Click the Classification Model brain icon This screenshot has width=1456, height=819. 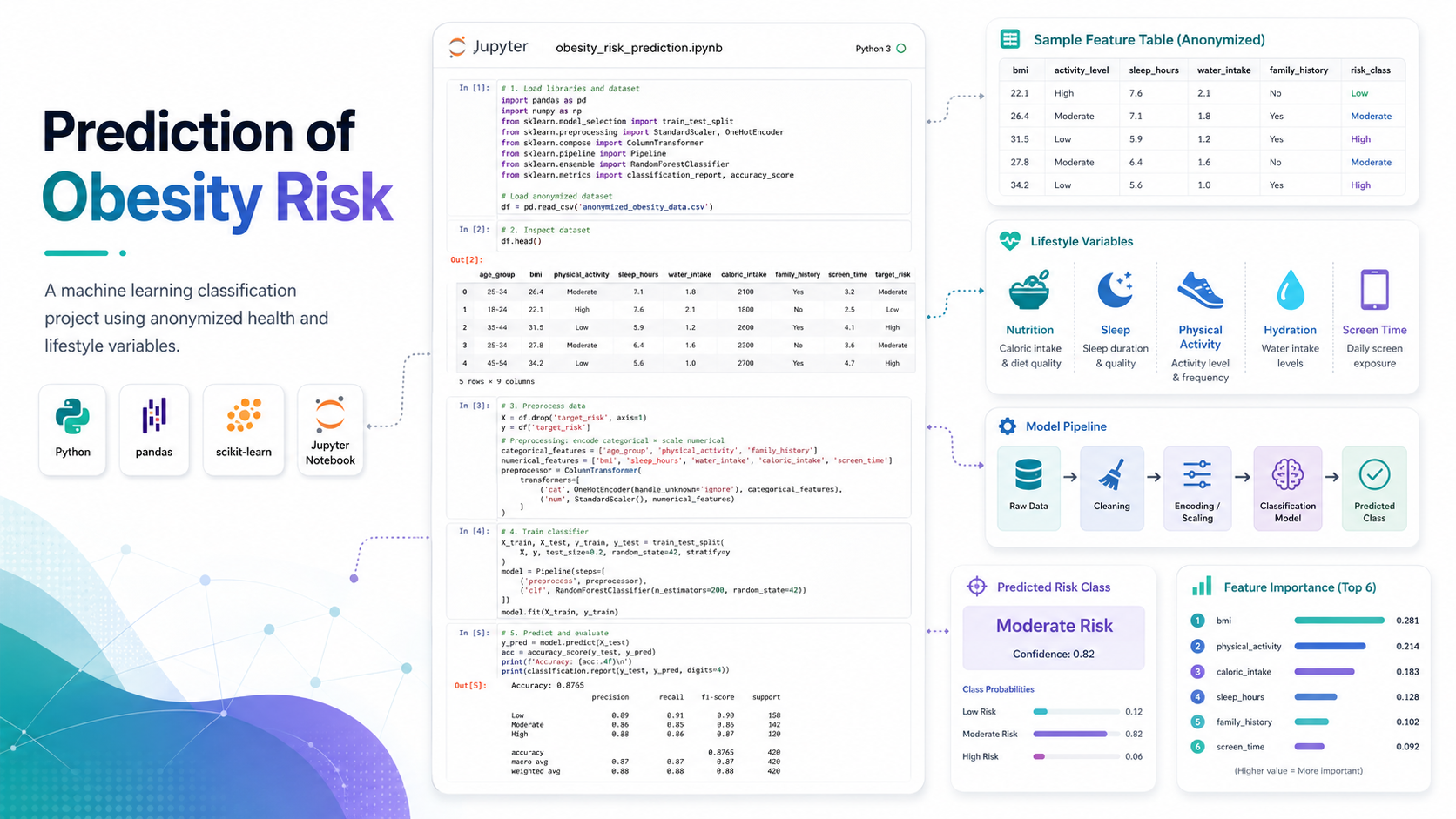click(x=1287, y=475)
